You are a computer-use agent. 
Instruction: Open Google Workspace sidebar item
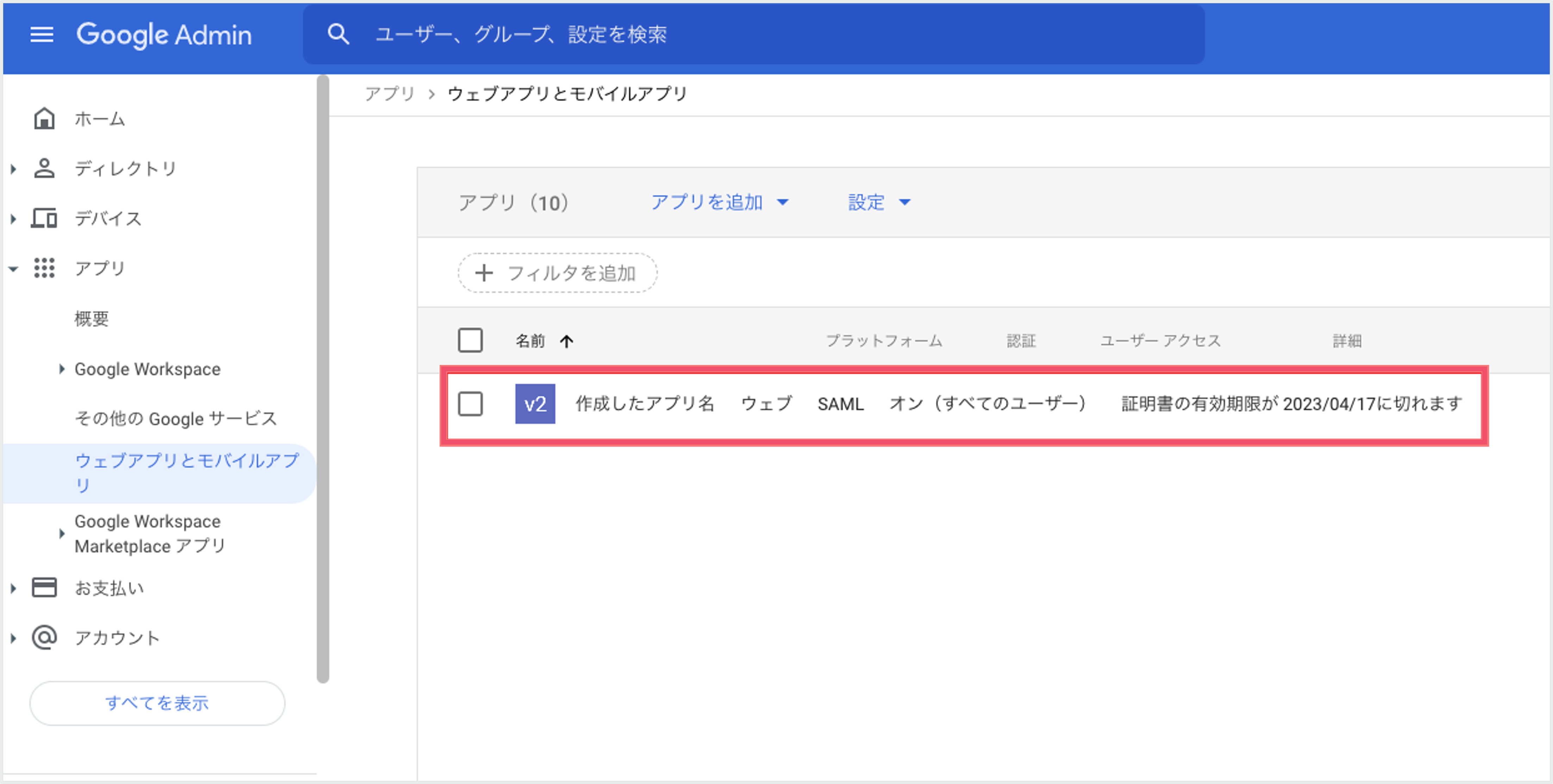[148, 369]
